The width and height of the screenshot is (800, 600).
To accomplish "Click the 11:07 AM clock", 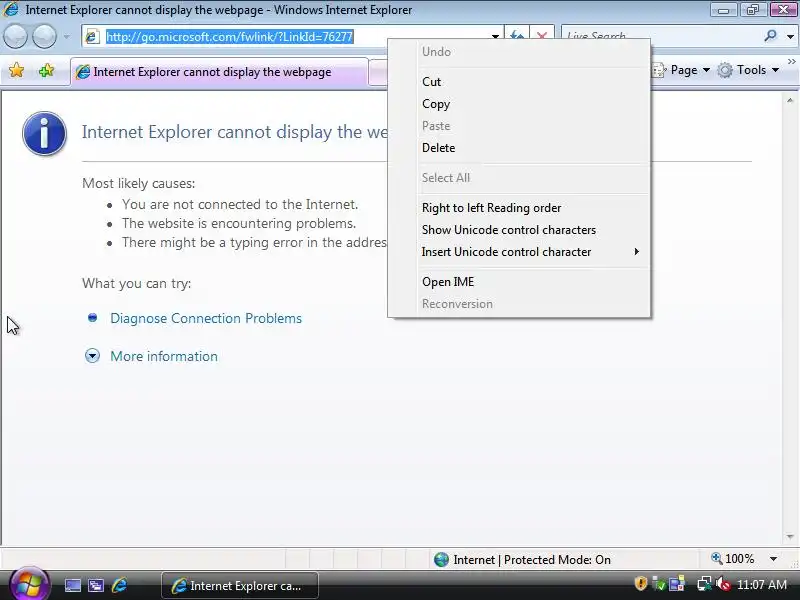I will pyautogui.click(x=762, y=585).
